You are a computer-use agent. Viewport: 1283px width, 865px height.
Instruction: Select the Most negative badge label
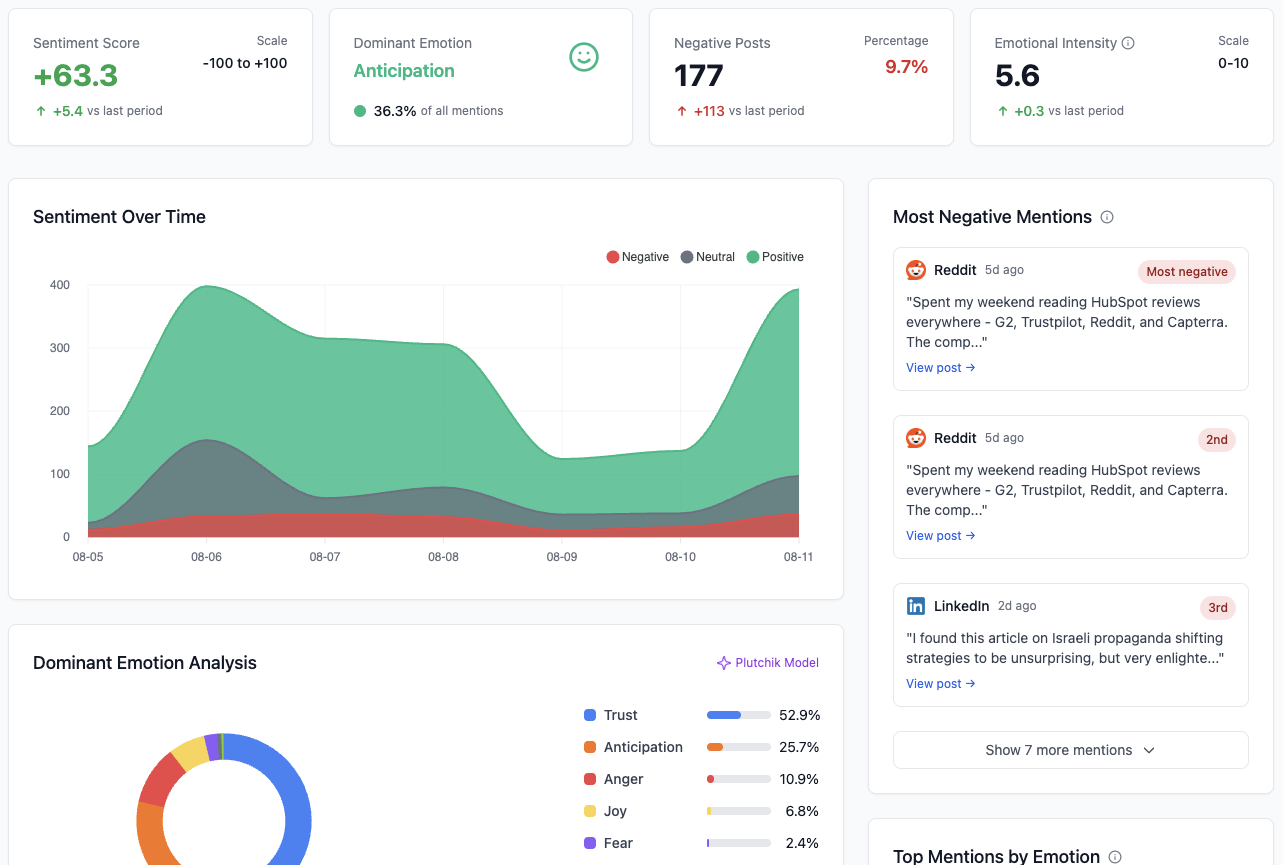(x=1186, y=271)
